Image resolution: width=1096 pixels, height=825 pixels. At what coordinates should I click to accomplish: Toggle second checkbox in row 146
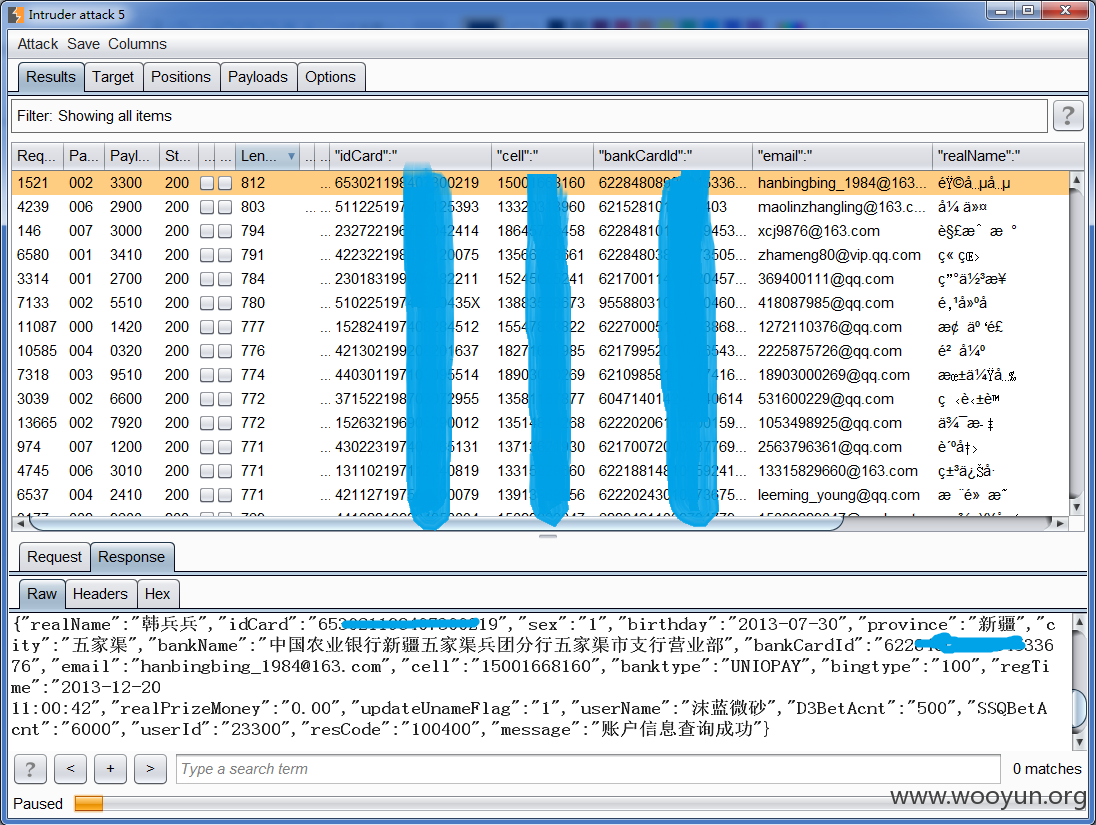(225, 231)
